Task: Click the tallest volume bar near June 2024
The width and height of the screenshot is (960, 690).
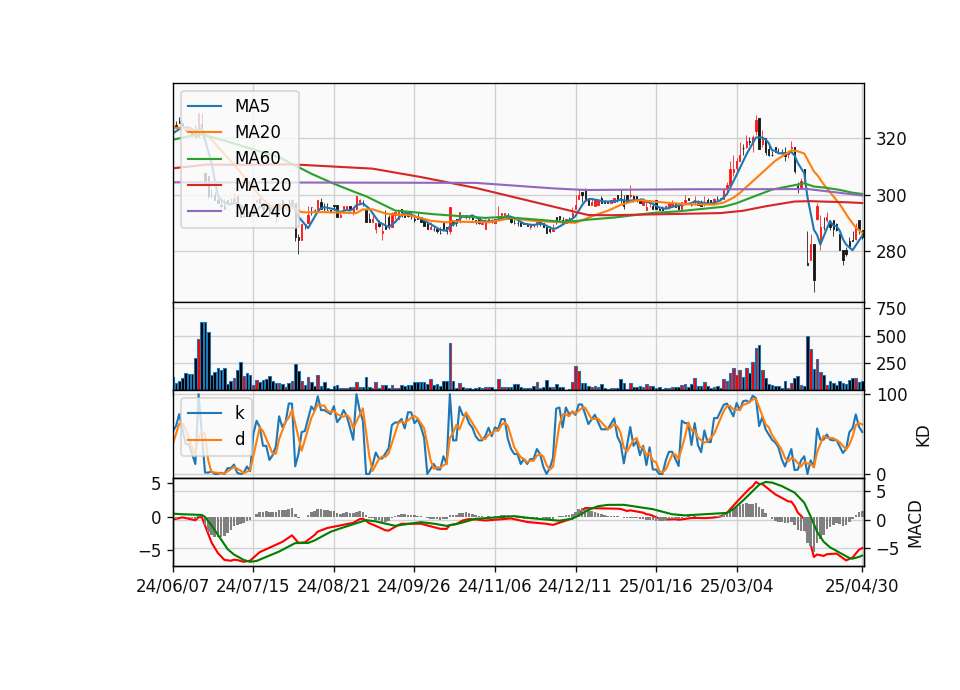Action: (204, 356)
